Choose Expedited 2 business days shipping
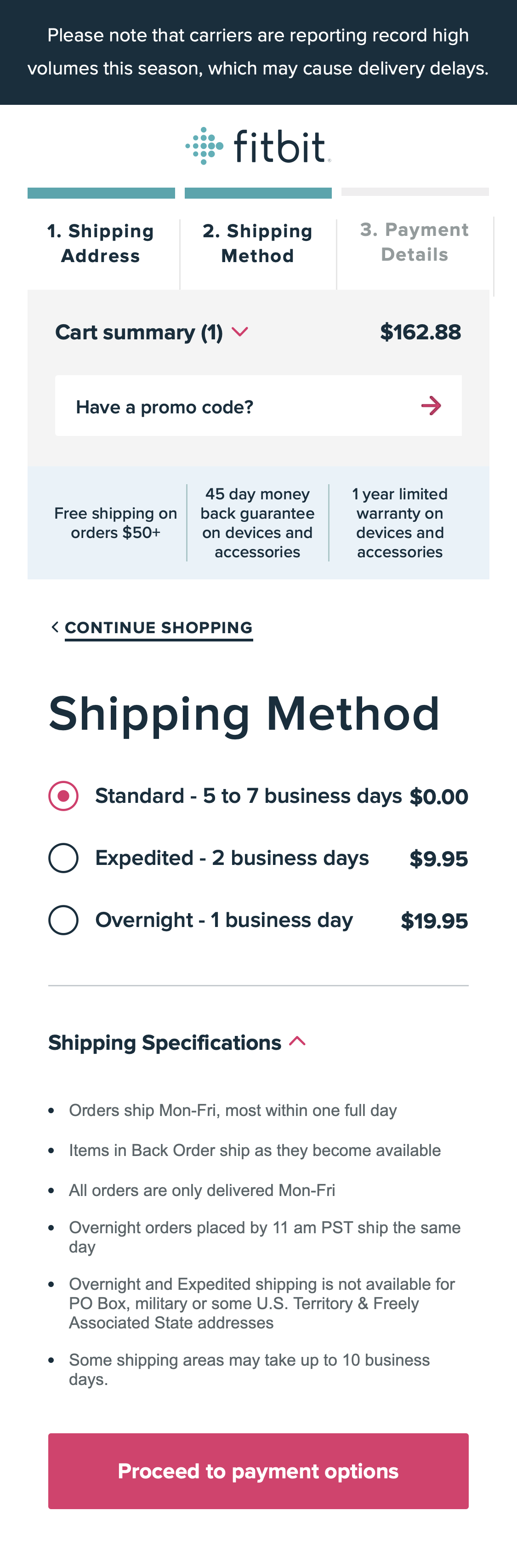The height and width of the screenshot is (1568, 517). click(x=63, y=858)
